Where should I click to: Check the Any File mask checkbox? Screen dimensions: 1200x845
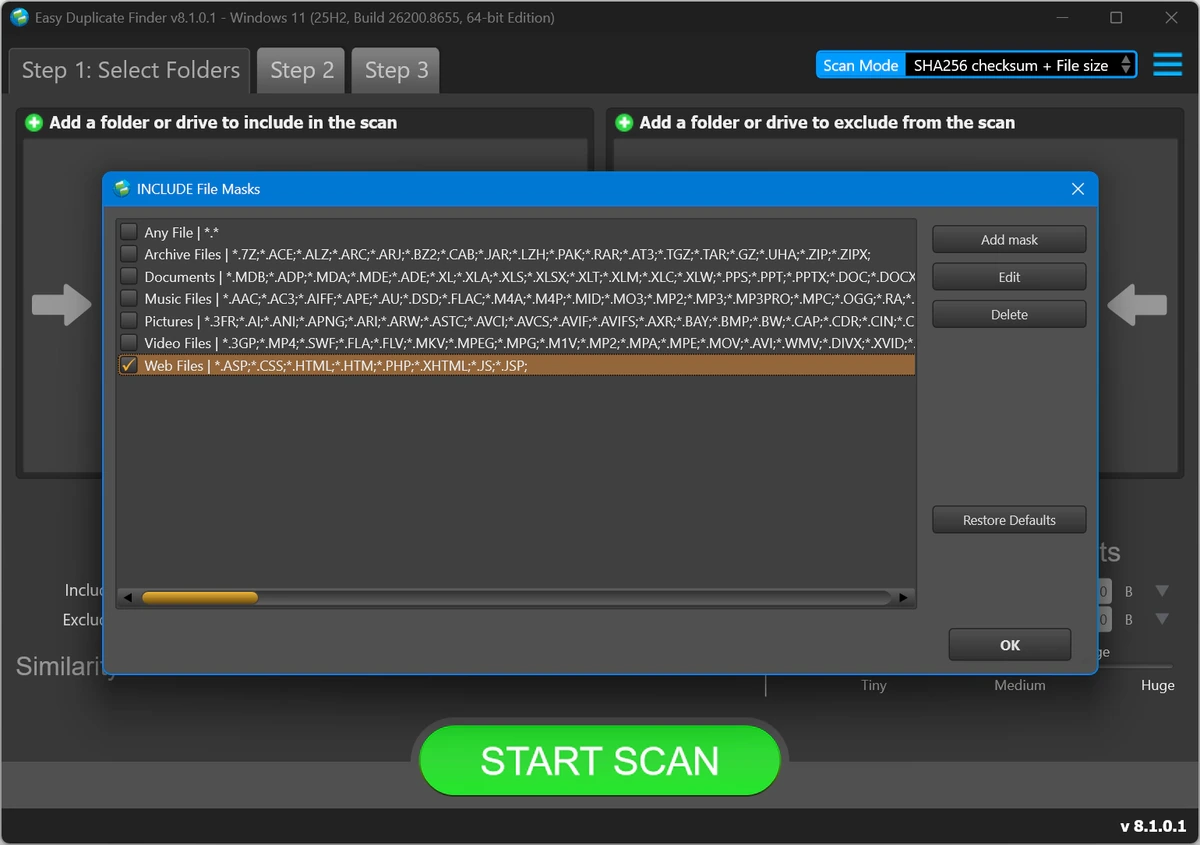[129, 232]
